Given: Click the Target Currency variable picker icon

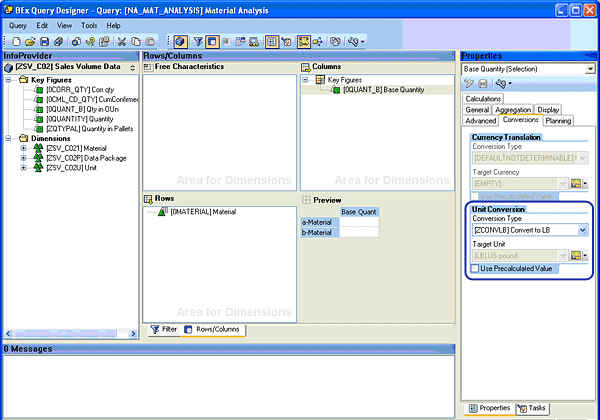Looking at the screenshot, I should pyautogui.click(x=576, y=185).
